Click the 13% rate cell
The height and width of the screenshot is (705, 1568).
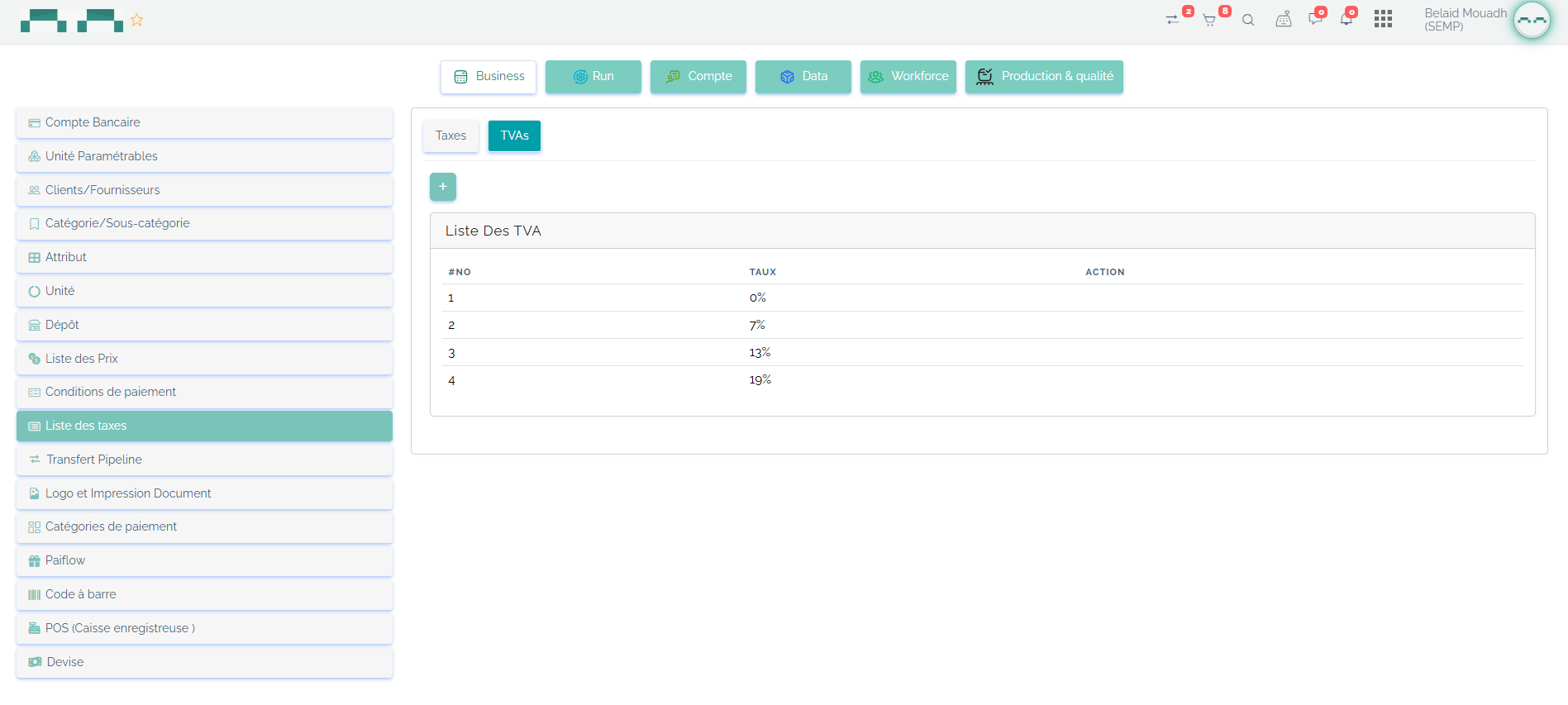coord(760,352)
